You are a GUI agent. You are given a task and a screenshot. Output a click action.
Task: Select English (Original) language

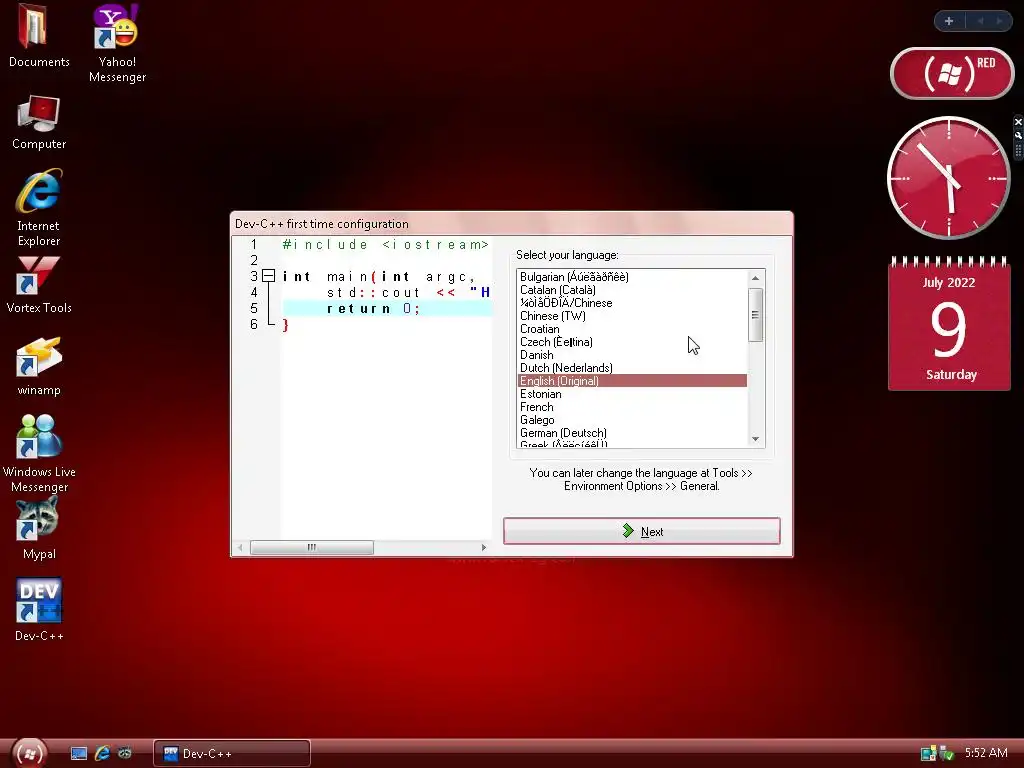point(632,381)
